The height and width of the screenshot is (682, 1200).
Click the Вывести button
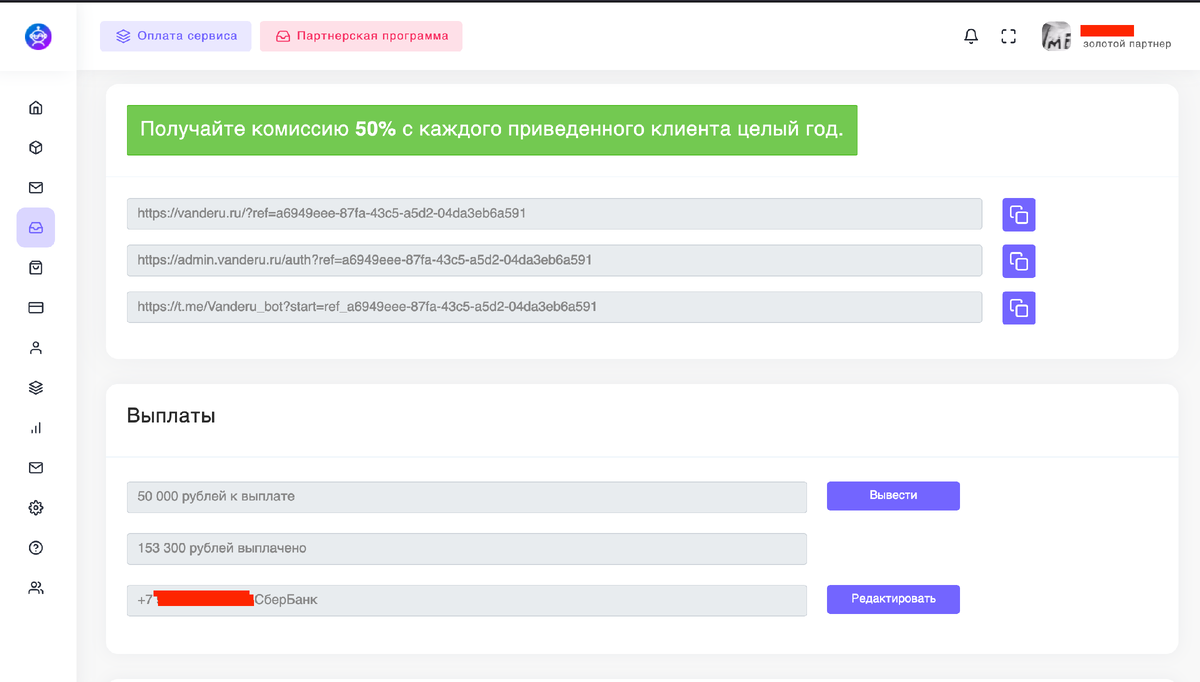click(x=893, y=496)
